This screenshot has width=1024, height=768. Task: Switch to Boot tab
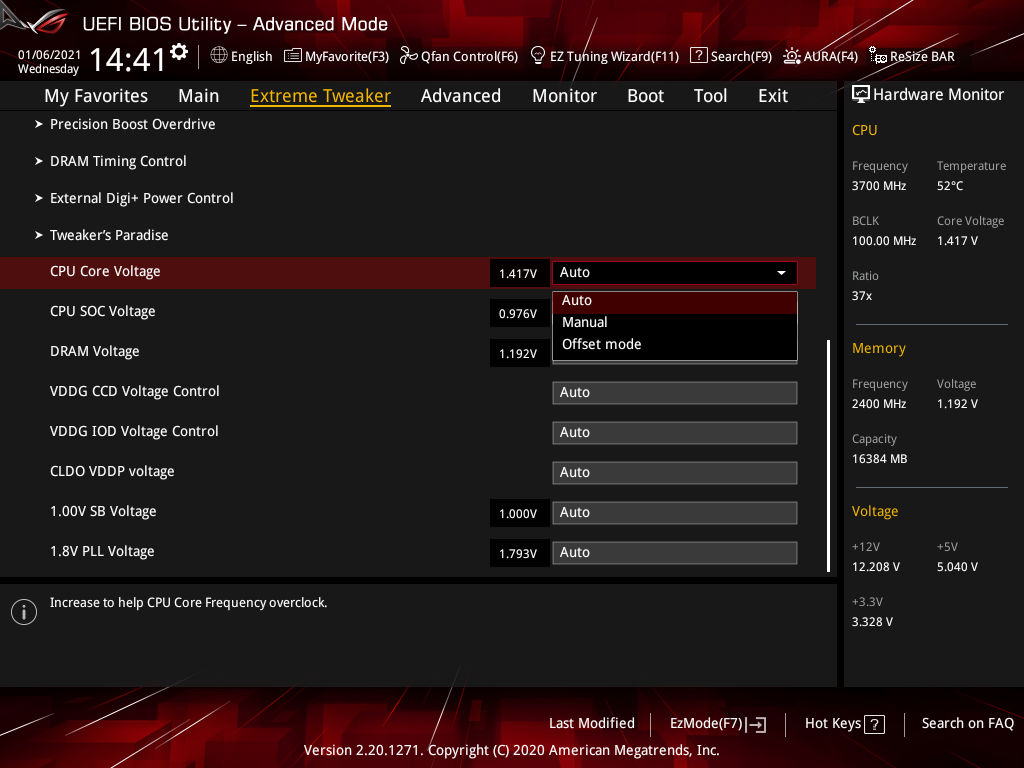point(645,96)
